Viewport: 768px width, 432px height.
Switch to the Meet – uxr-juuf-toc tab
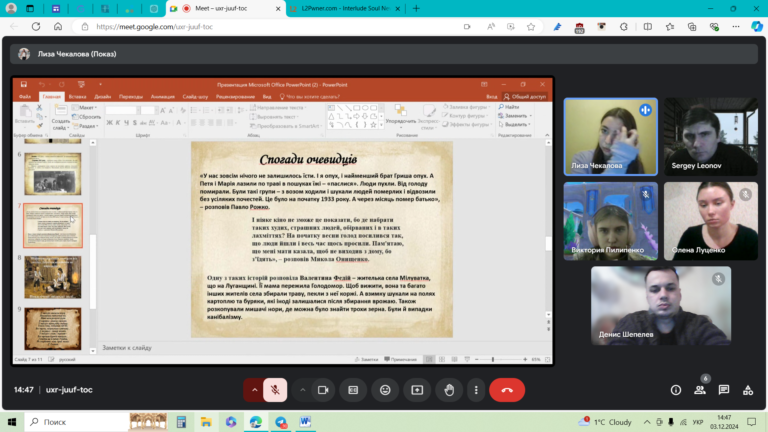(x=225, y=8)
